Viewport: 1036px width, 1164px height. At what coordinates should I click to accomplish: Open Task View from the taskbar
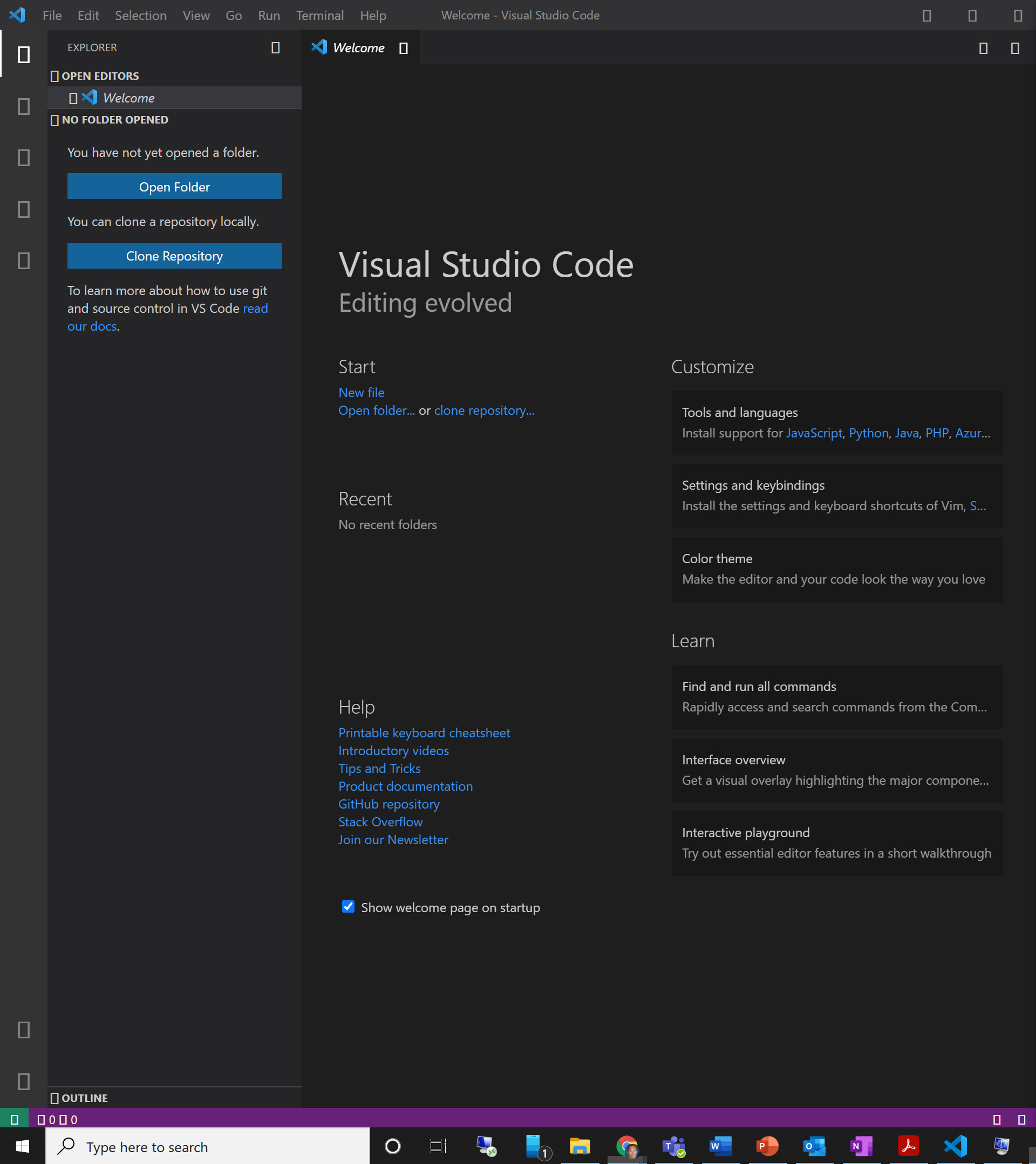438,1146
